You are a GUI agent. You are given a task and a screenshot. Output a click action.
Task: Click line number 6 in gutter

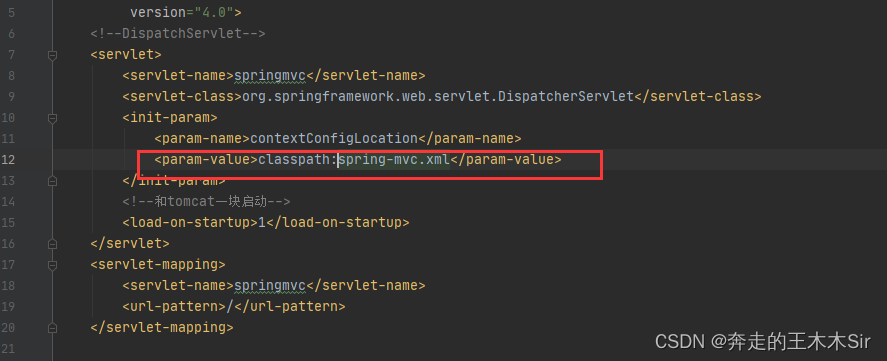[x=11, y=33]
